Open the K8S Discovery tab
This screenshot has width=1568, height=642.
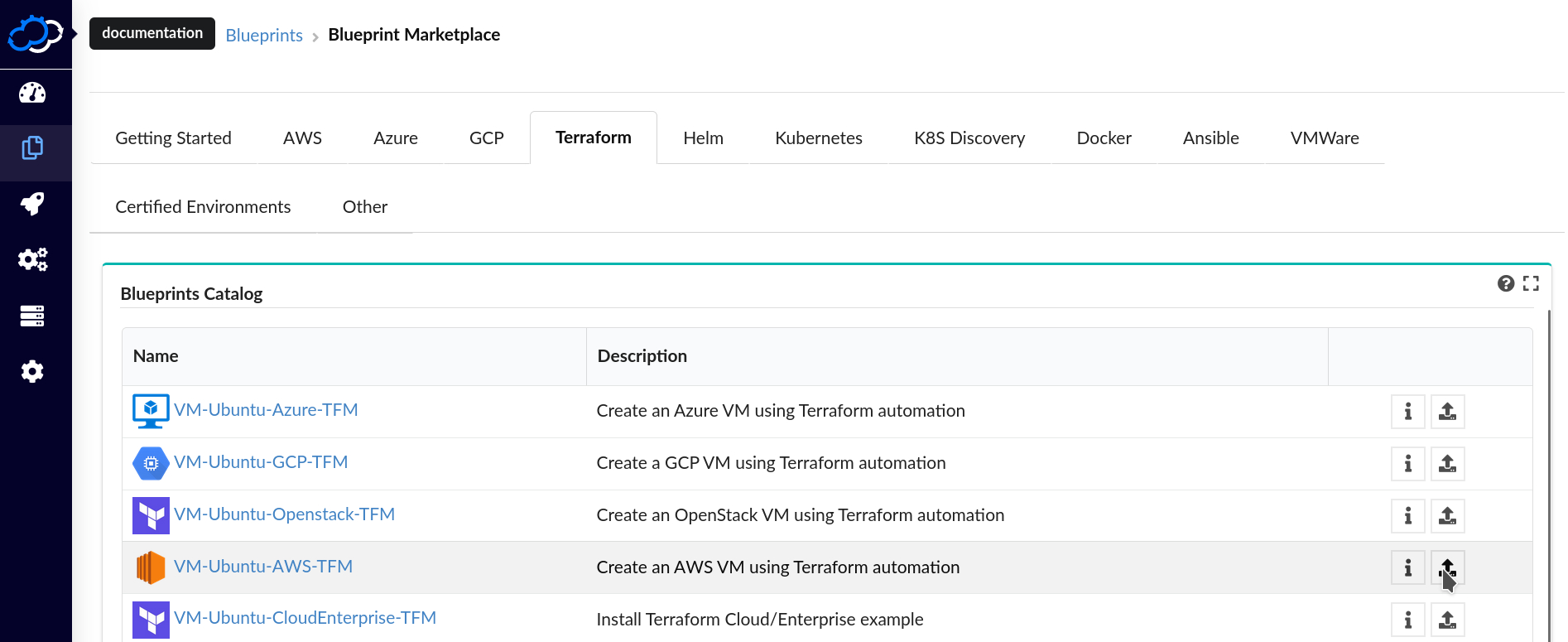pyautogui.click(x=969, y=138)
